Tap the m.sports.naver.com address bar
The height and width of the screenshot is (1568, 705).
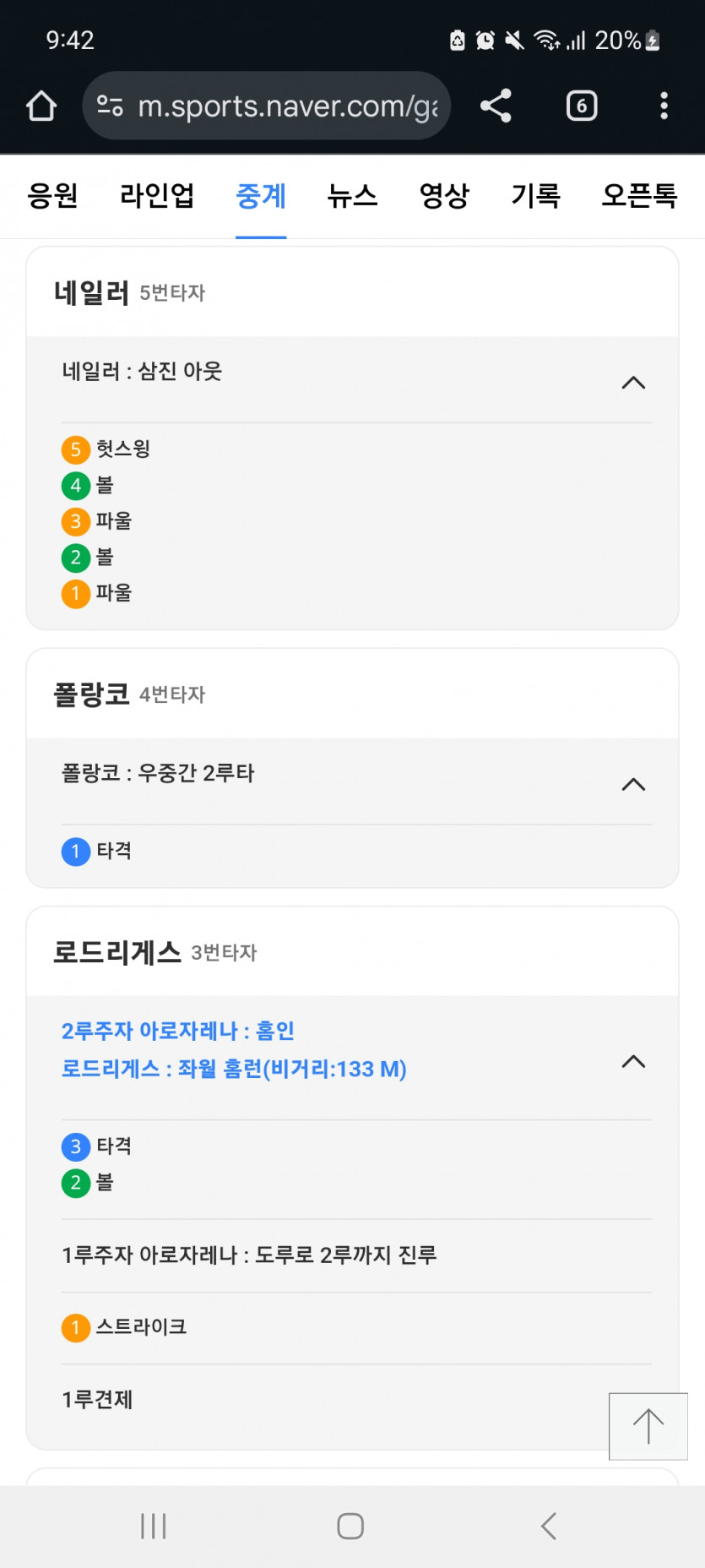click(287, 106)
